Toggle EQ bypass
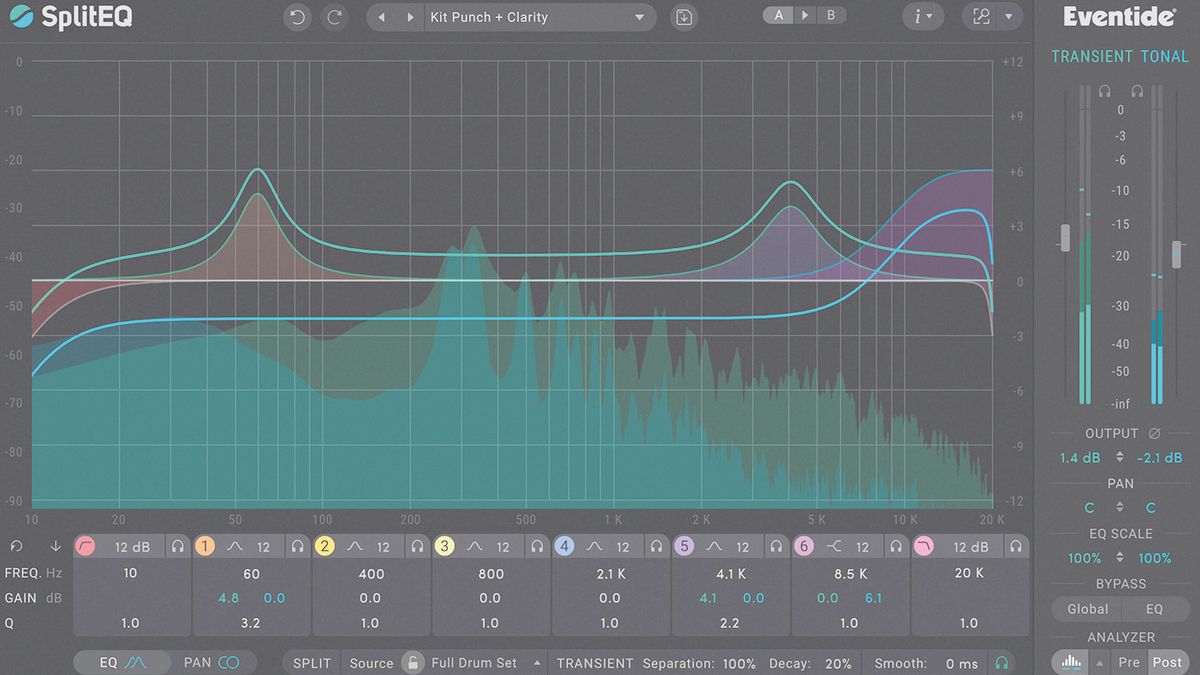 [1155, 608]
